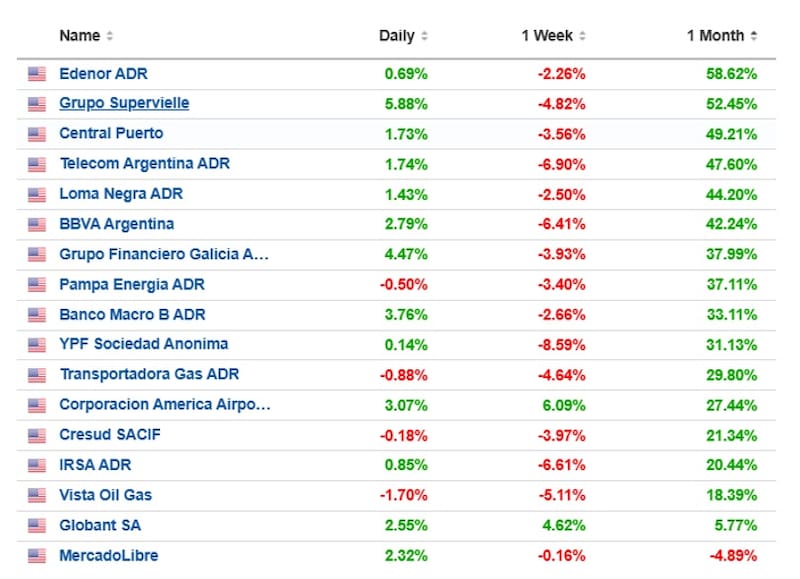Click the flag icon beside YPF Sociedad Anonima
Image resolution: width=800 pixels, height=579 pixels.
pos(37,344)
